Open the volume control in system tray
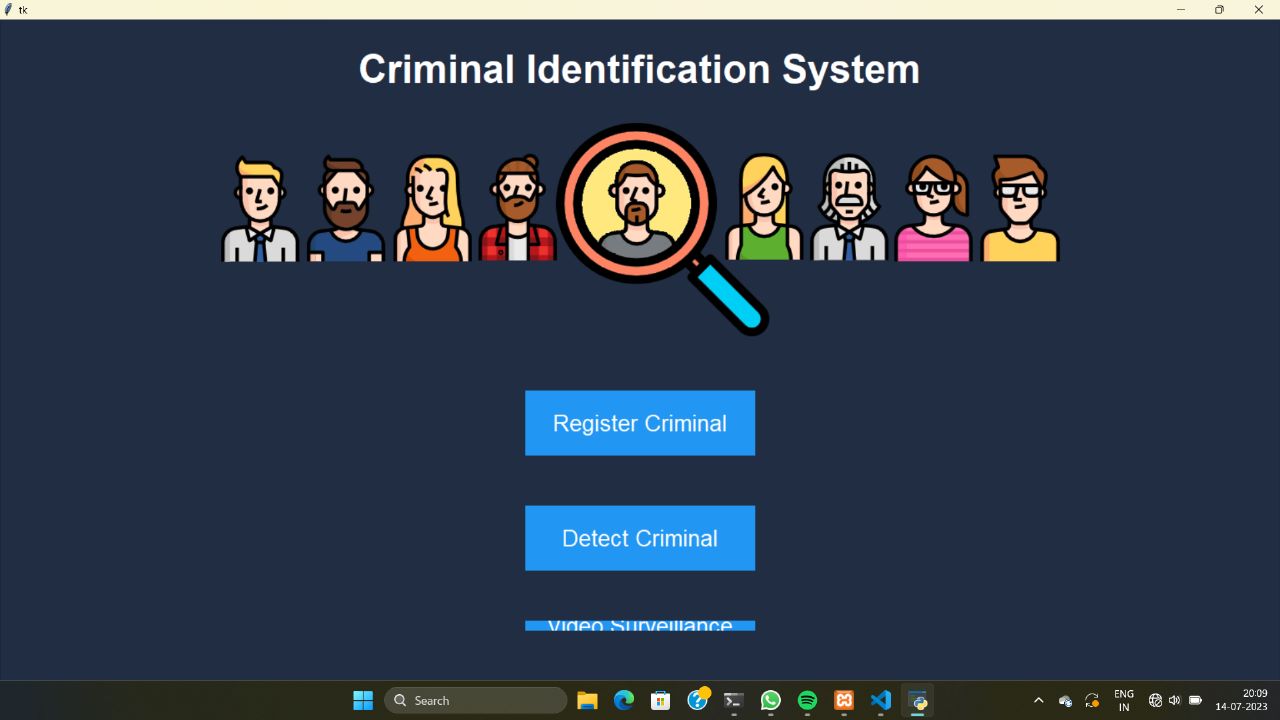The height and width of the screenshot is (720, 1280). coord(1174,700)
